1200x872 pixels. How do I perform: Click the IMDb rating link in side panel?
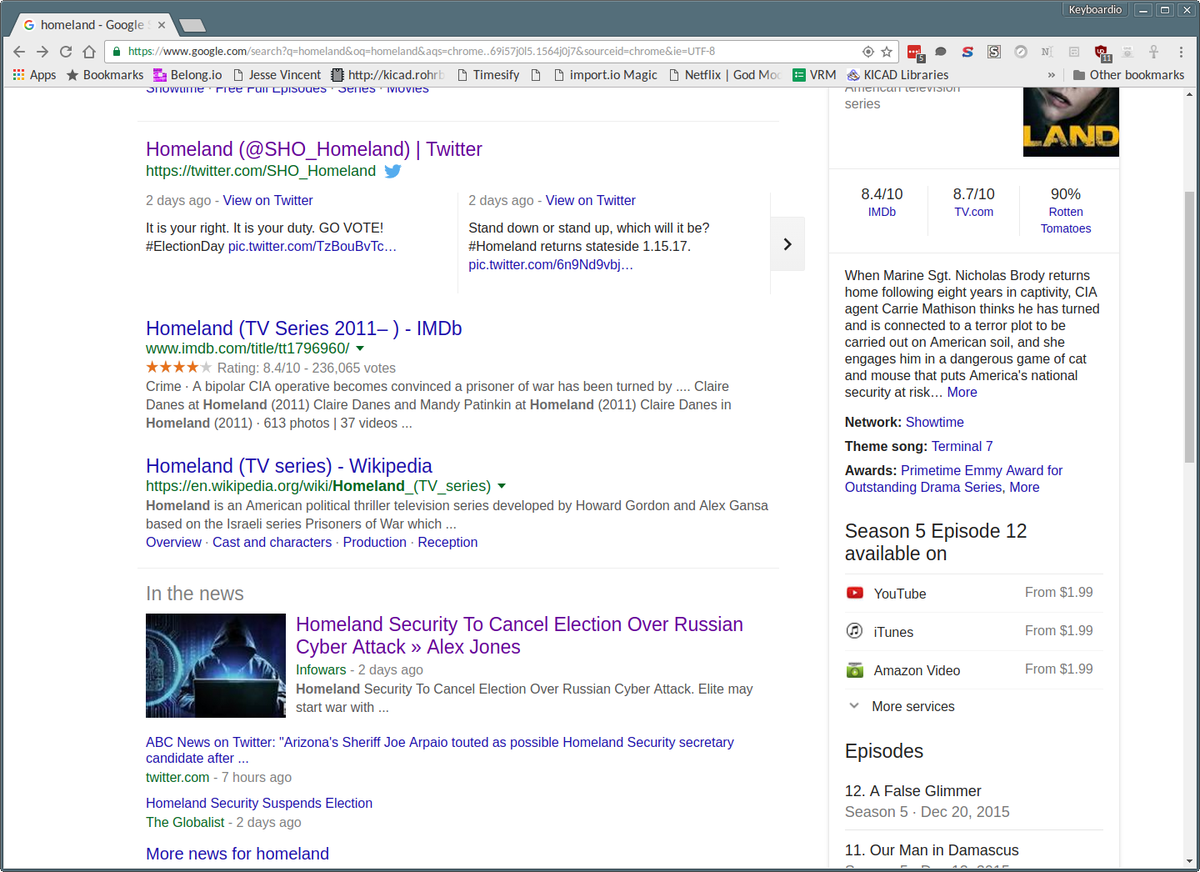882,212
